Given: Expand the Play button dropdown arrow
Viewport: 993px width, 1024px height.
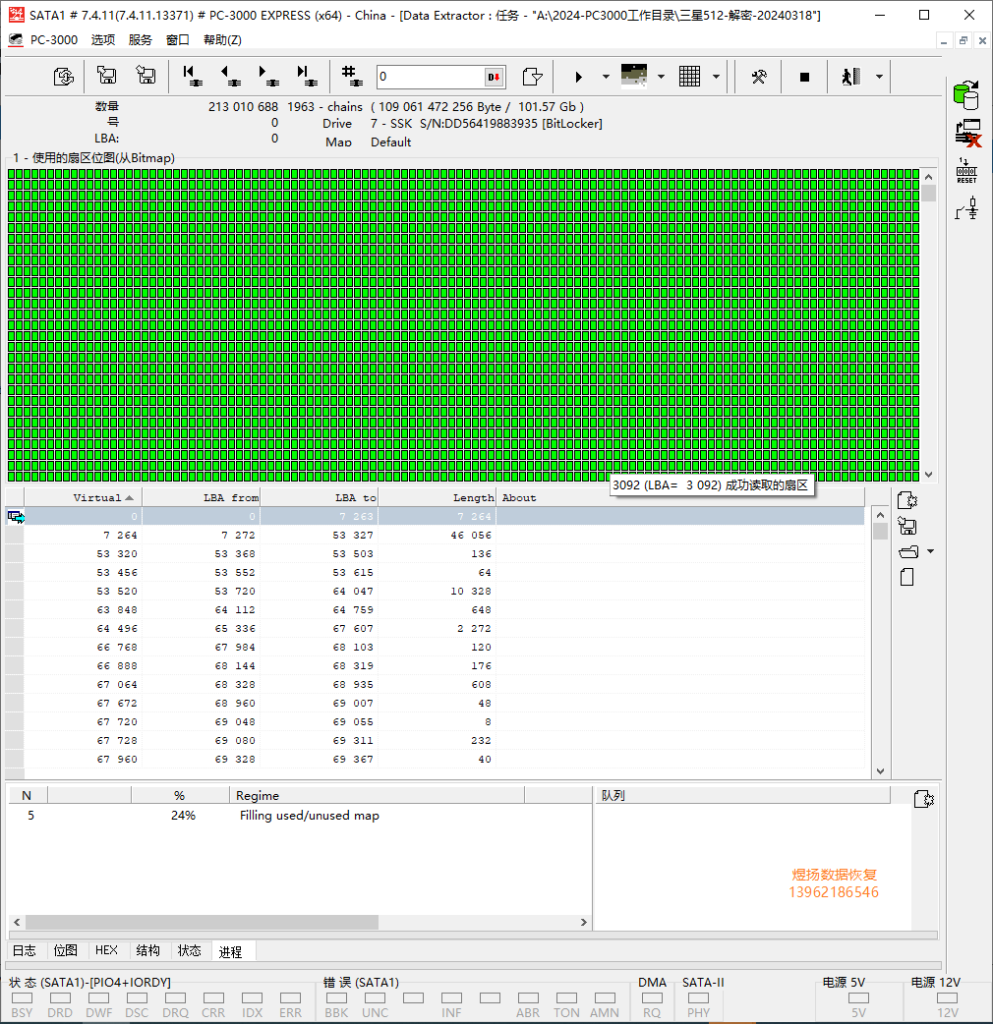Looking at the screenshot, I should [606, 77].
